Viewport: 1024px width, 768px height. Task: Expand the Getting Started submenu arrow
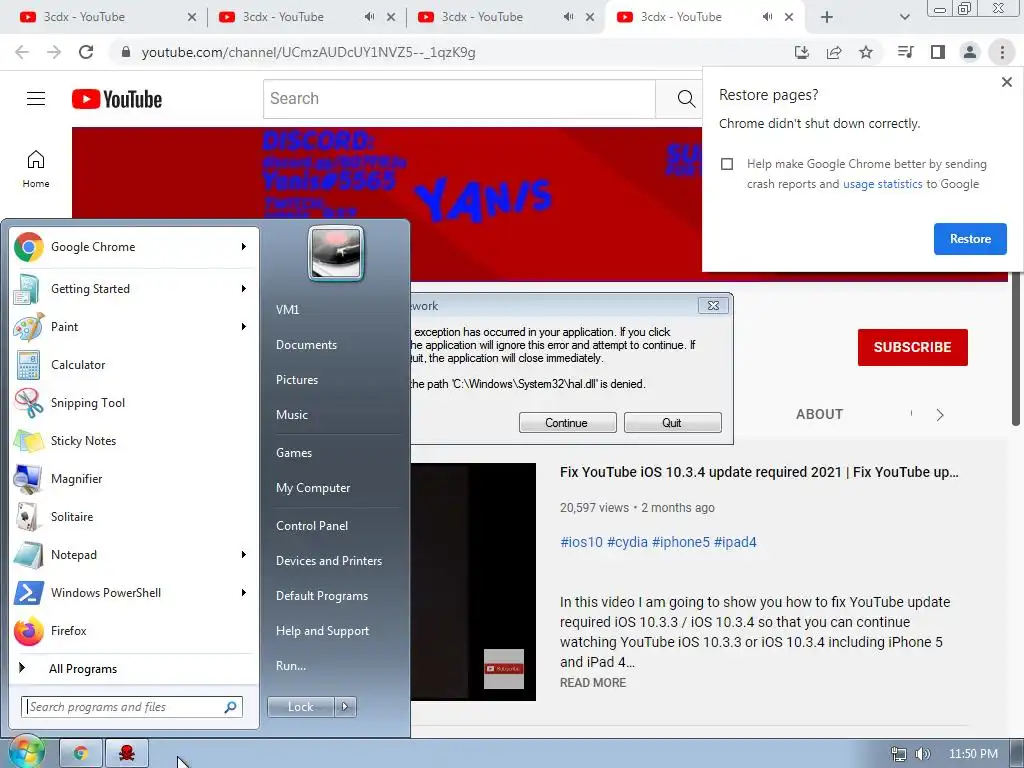(x=244, y=289)
